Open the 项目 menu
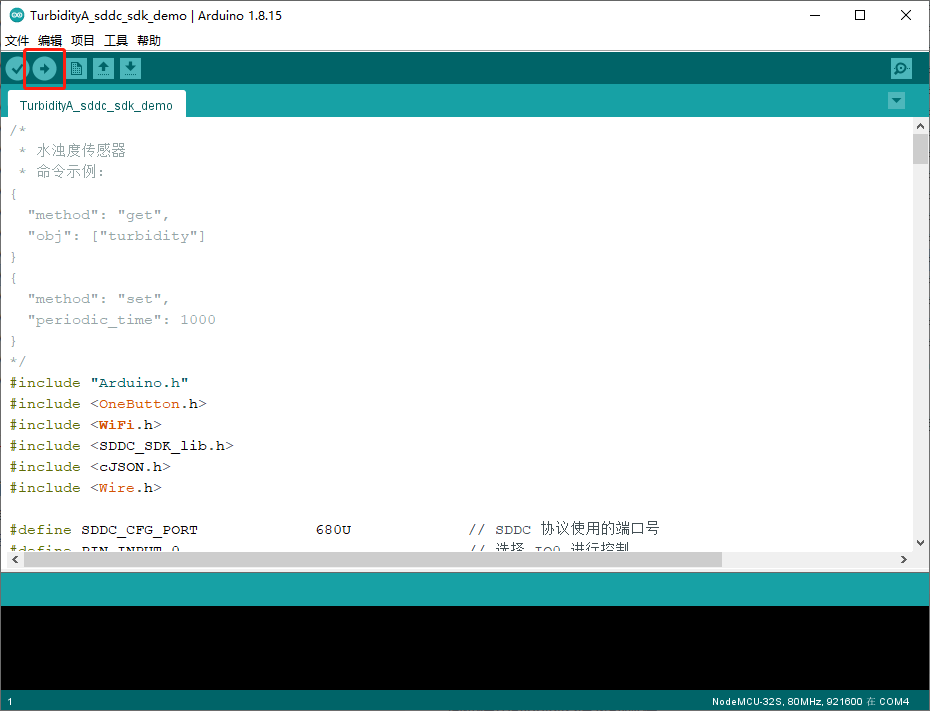Image resolution: width=930 pixels, height=711 pixels. 82,40
